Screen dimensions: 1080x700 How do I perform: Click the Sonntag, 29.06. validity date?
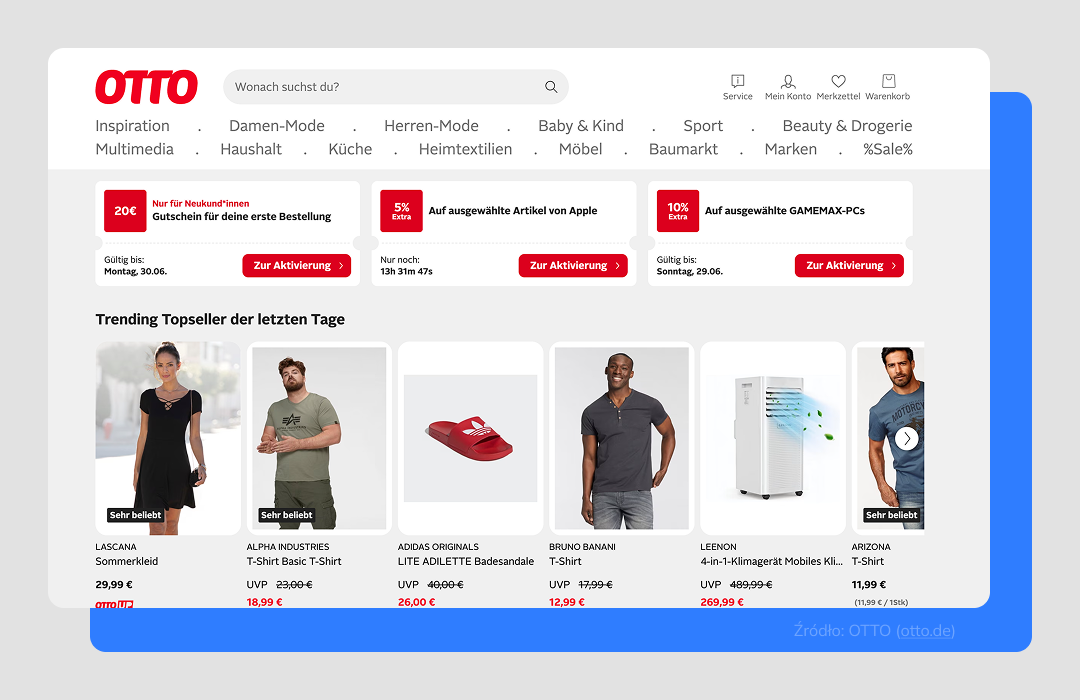coord(689,271)
